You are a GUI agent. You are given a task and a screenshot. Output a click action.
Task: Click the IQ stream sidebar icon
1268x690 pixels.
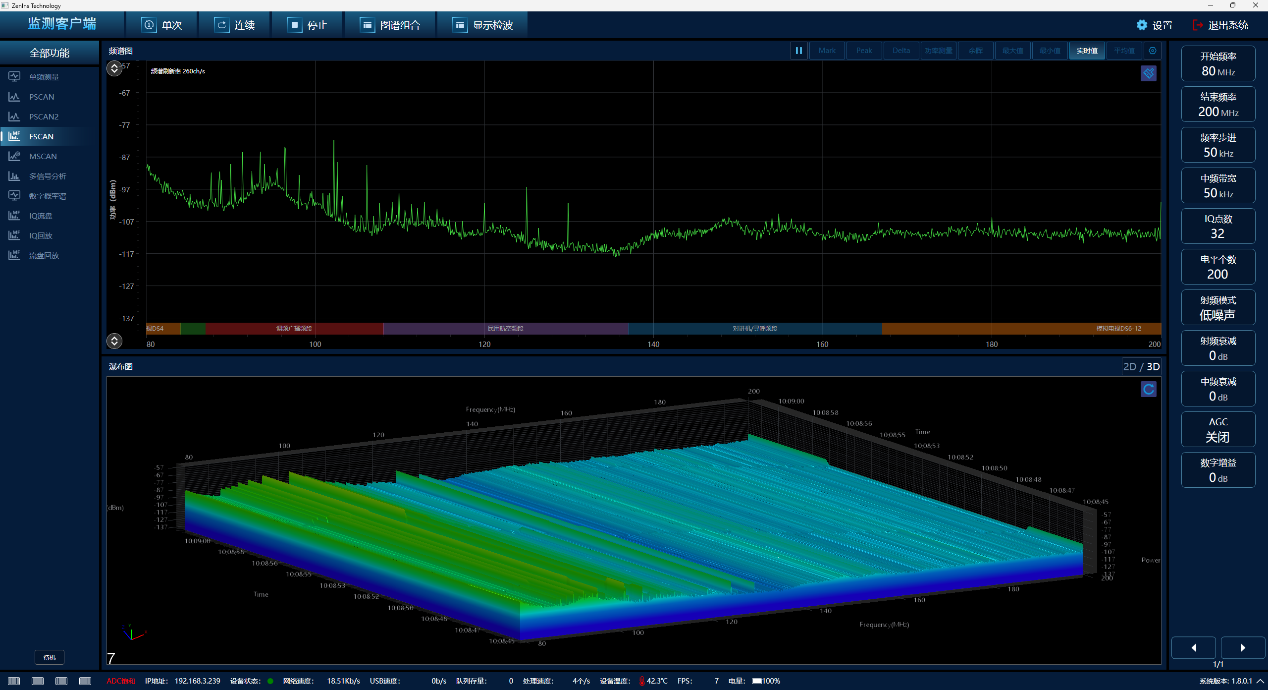tap(14, 215)
